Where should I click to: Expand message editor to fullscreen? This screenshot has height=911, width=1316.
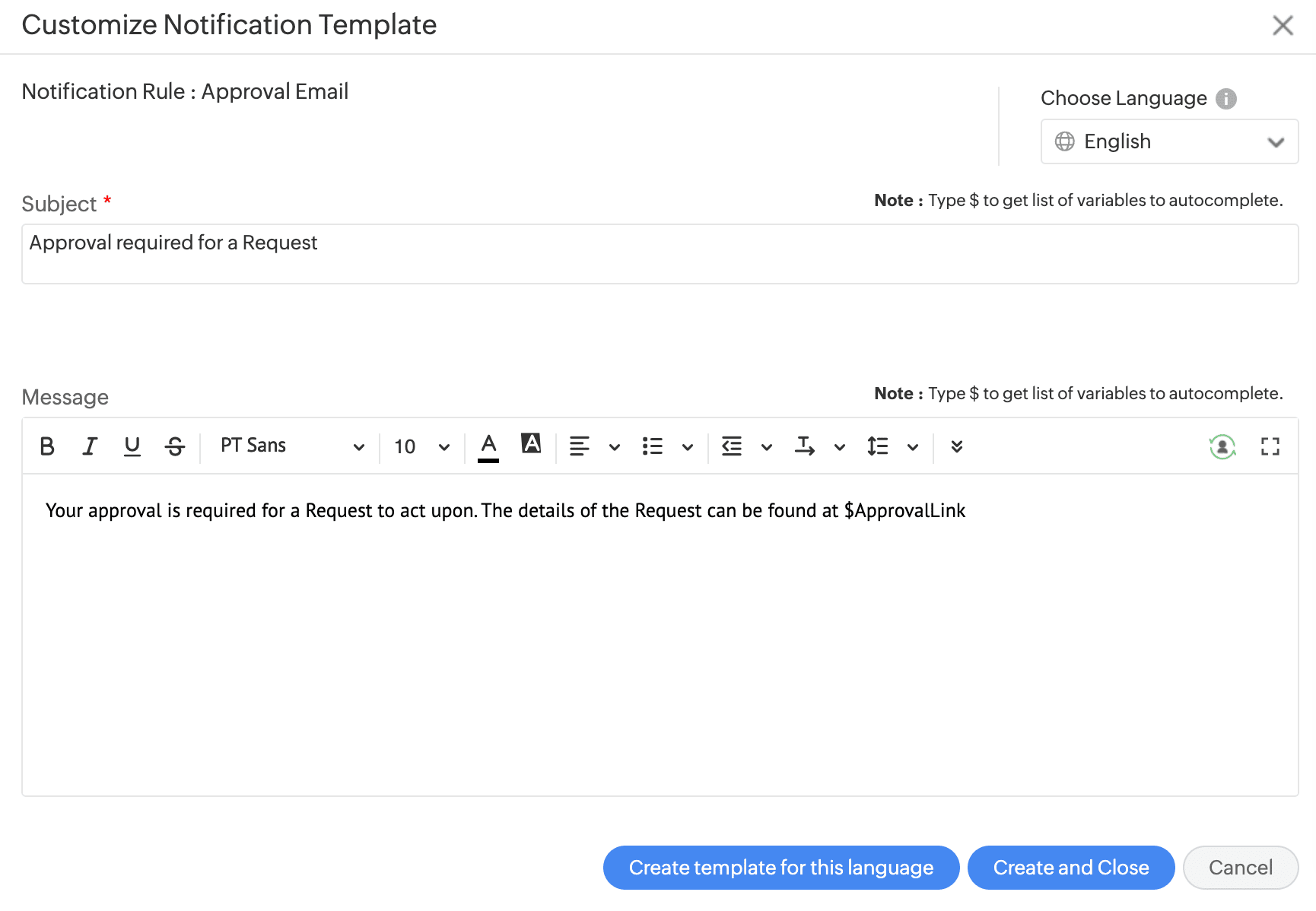1270,446
